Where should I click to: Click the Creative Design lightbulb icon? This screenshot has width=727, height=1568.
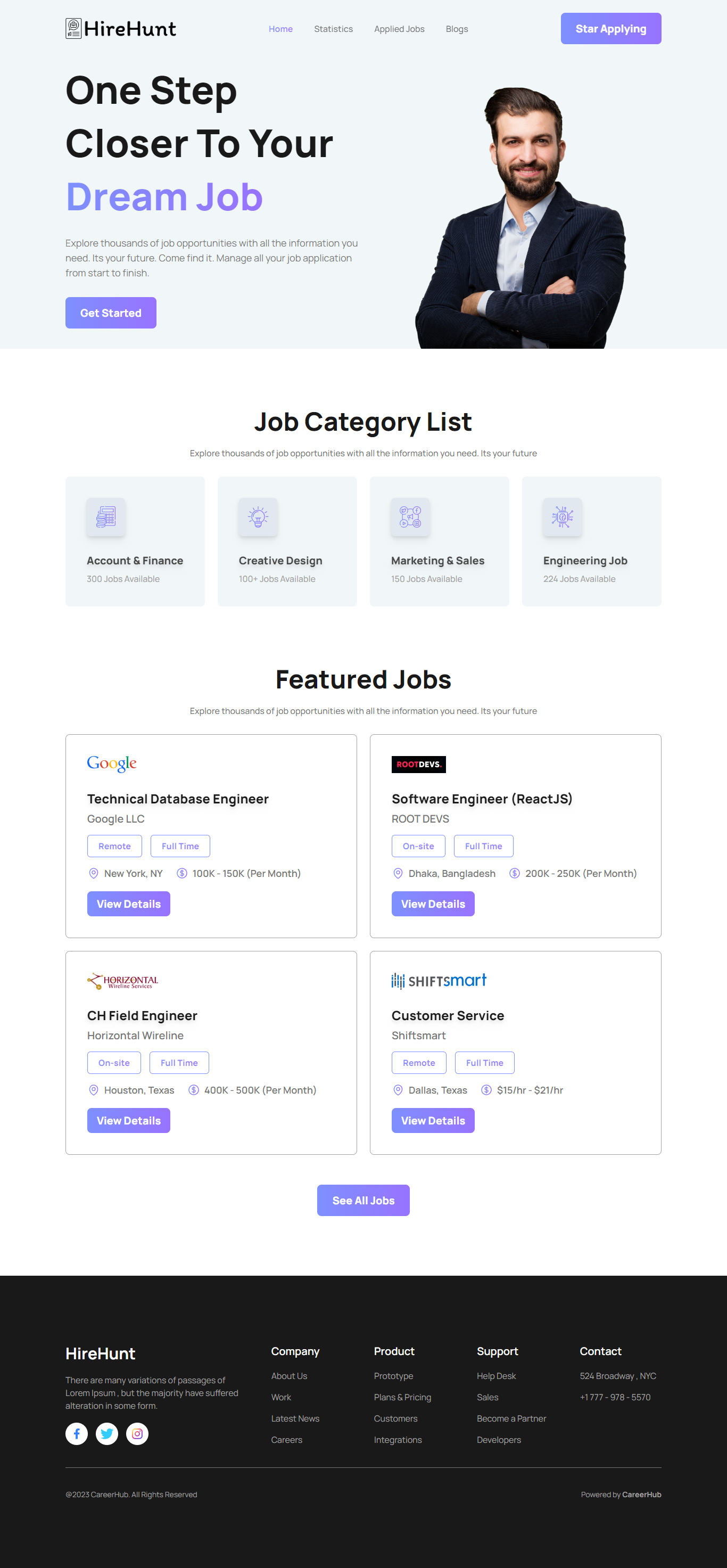click(x=258, y=517)
